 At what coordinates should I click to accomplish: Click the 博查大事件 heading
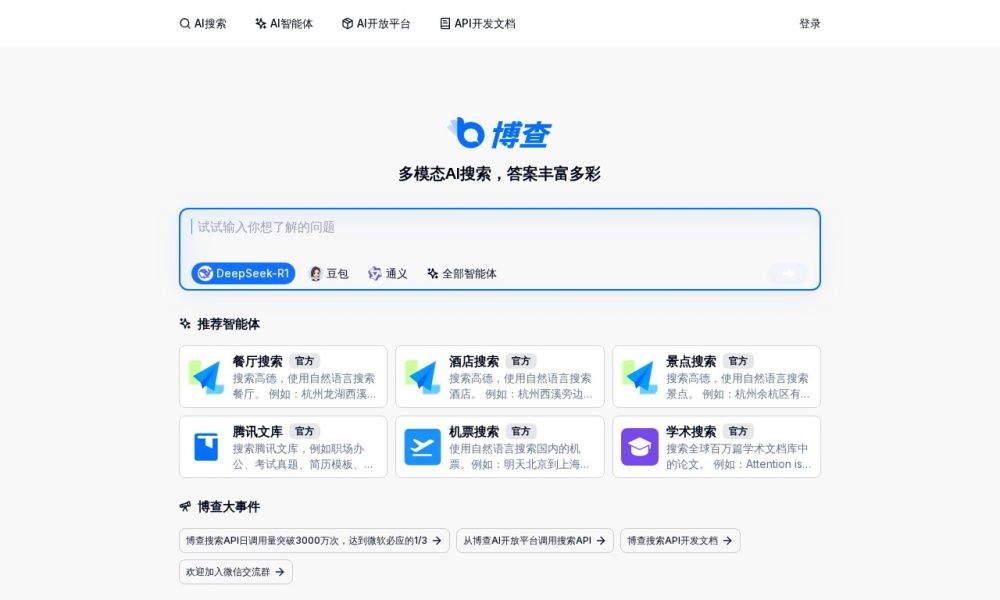pyautogui.click(x=228, y=507)
